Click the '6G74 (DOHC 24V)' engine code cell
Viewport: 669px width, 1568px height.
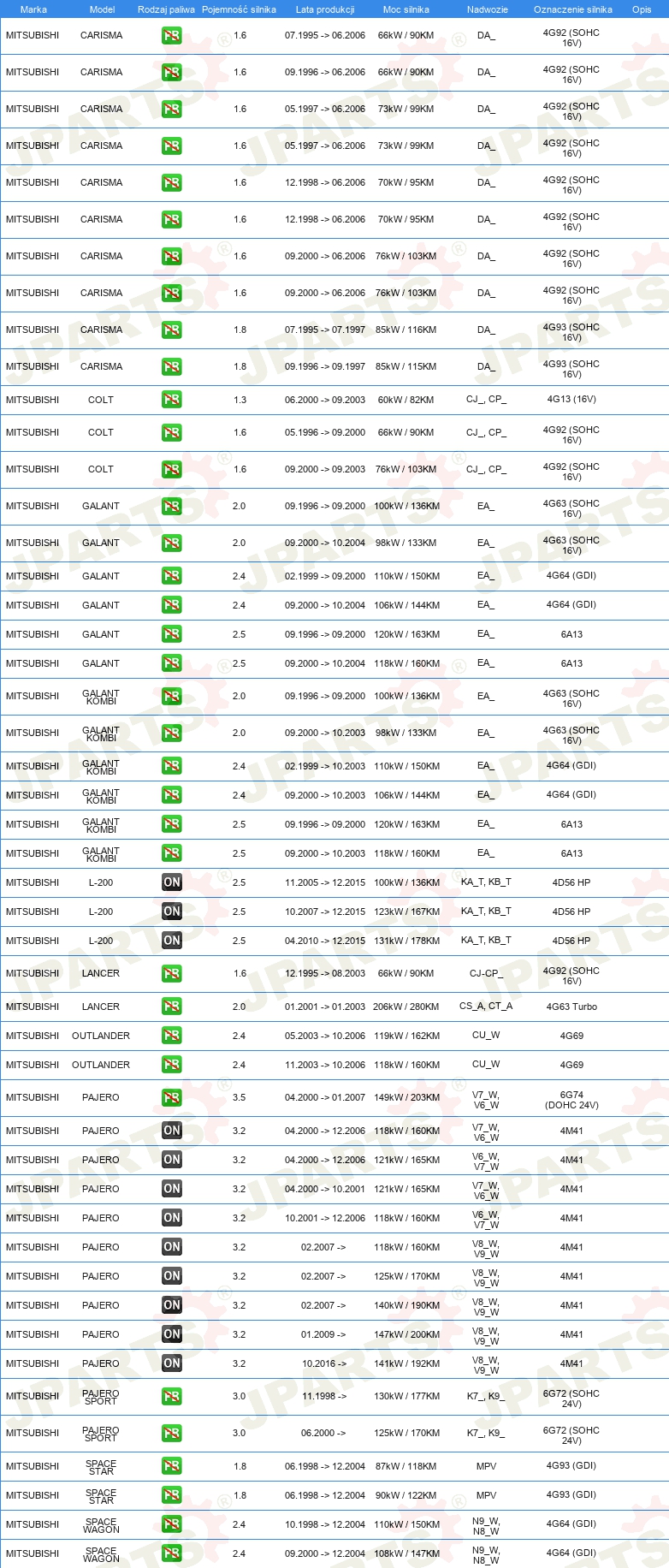[571, 1100]
